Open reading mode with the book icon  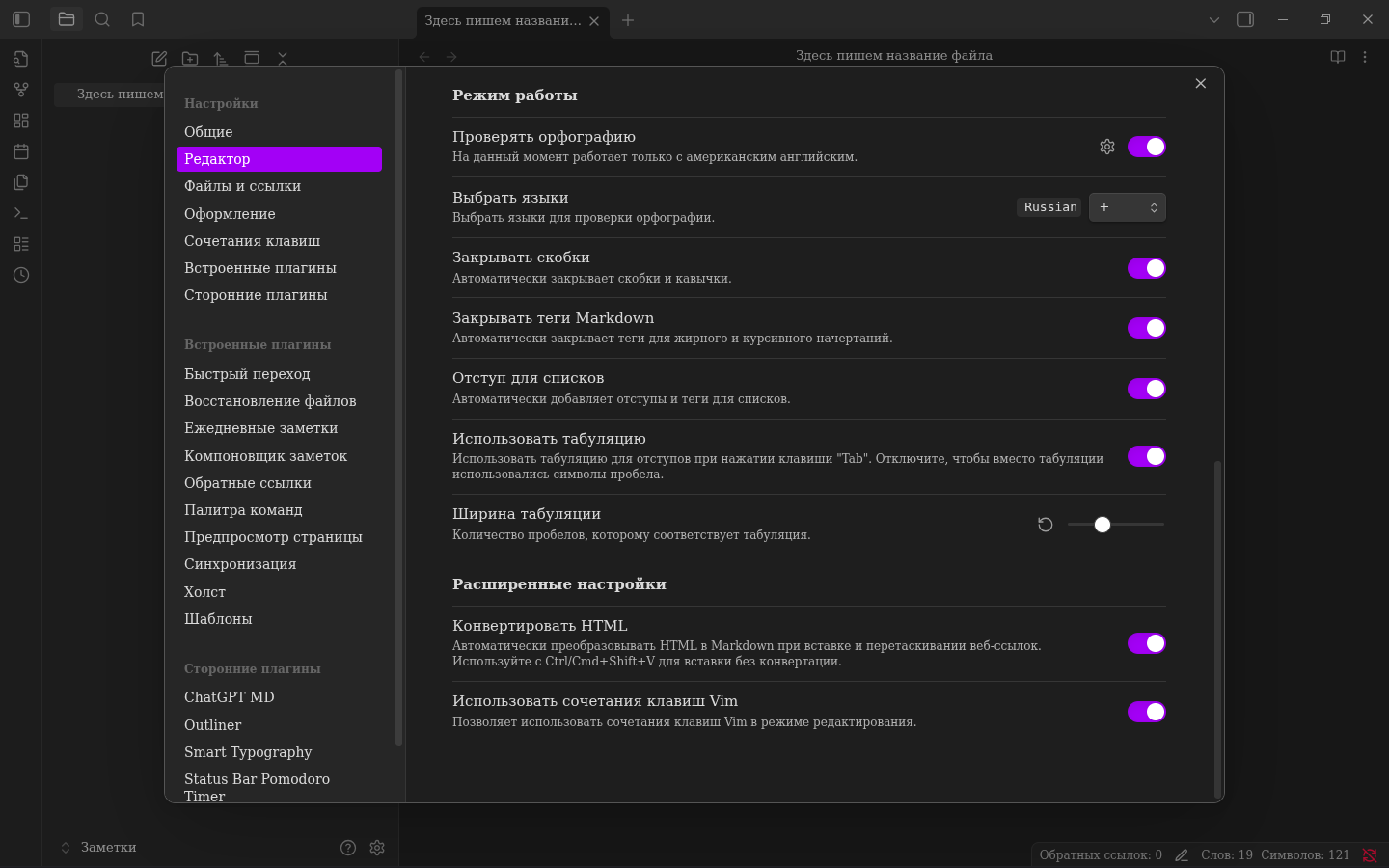tap(1337, 57)
